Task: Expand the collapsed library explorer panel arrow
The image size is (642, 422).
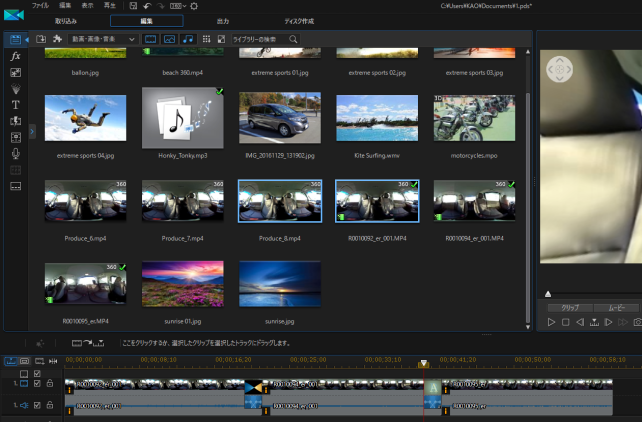Action: coord(32,131)
